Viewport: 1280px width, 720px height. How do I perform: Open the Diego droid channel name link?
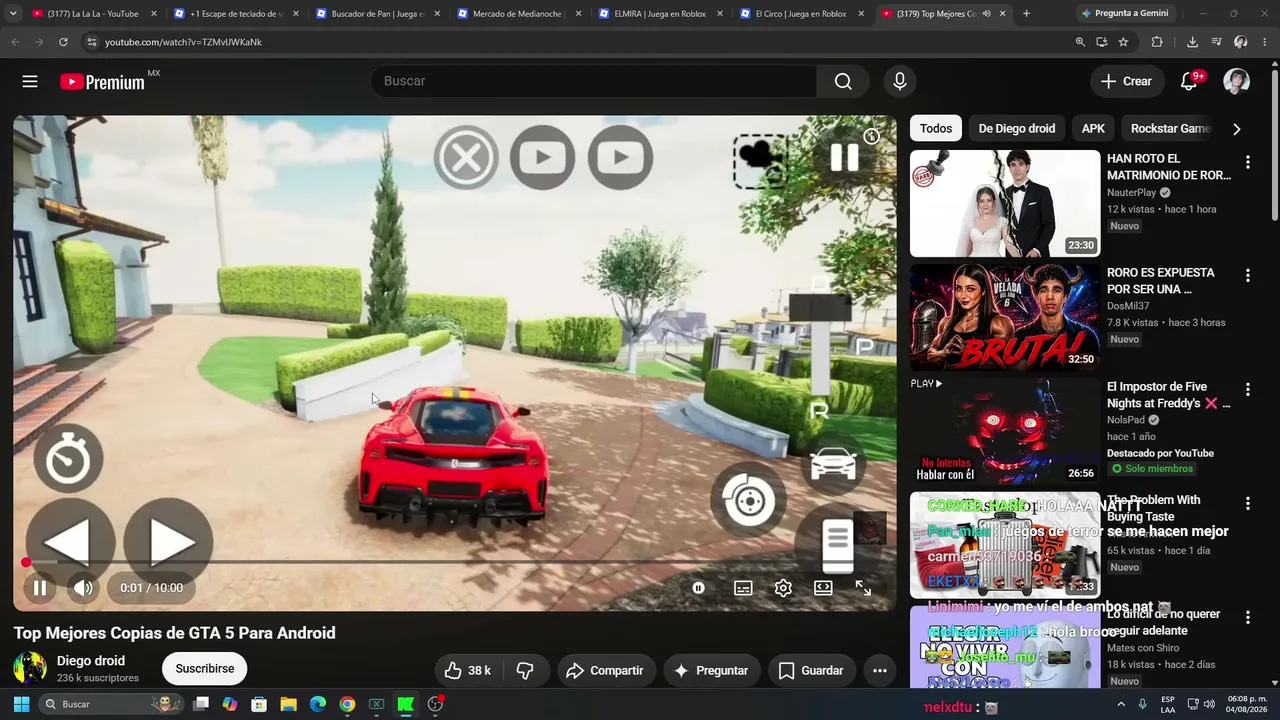tap(91, 661)
